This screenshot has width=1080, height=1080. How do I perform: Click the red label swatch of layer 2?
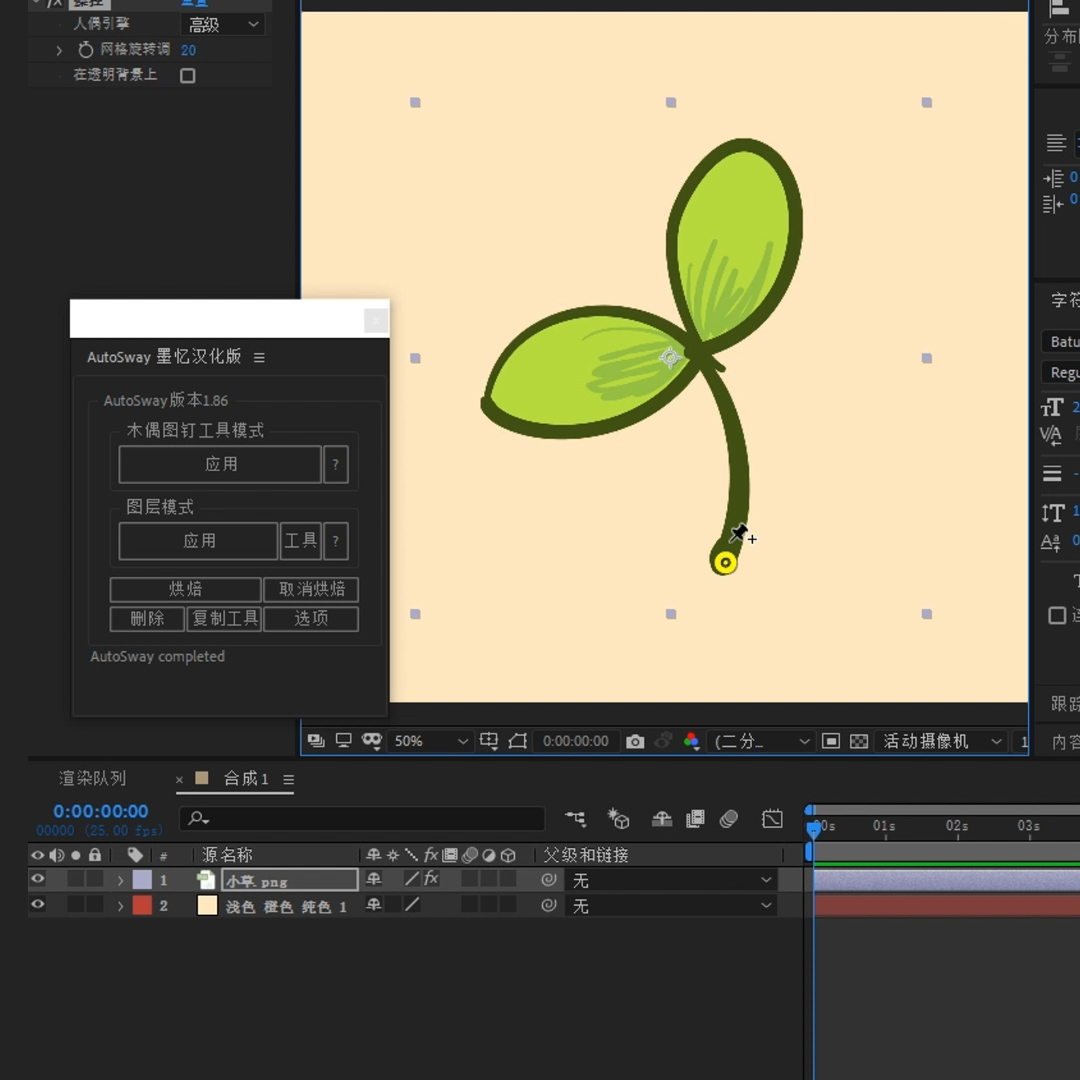pyautogui.click(x=142, y=905)
